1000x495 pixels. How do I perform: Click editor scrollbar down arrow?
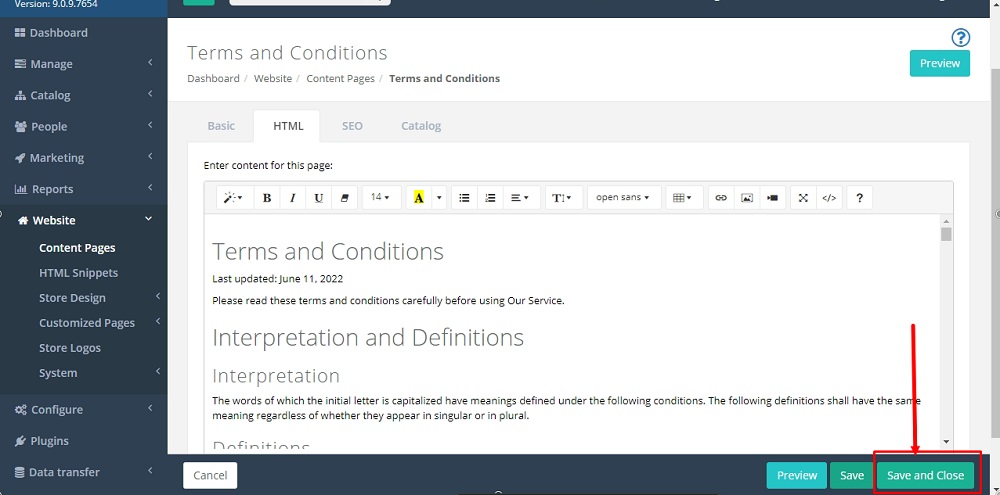[946, 441]
